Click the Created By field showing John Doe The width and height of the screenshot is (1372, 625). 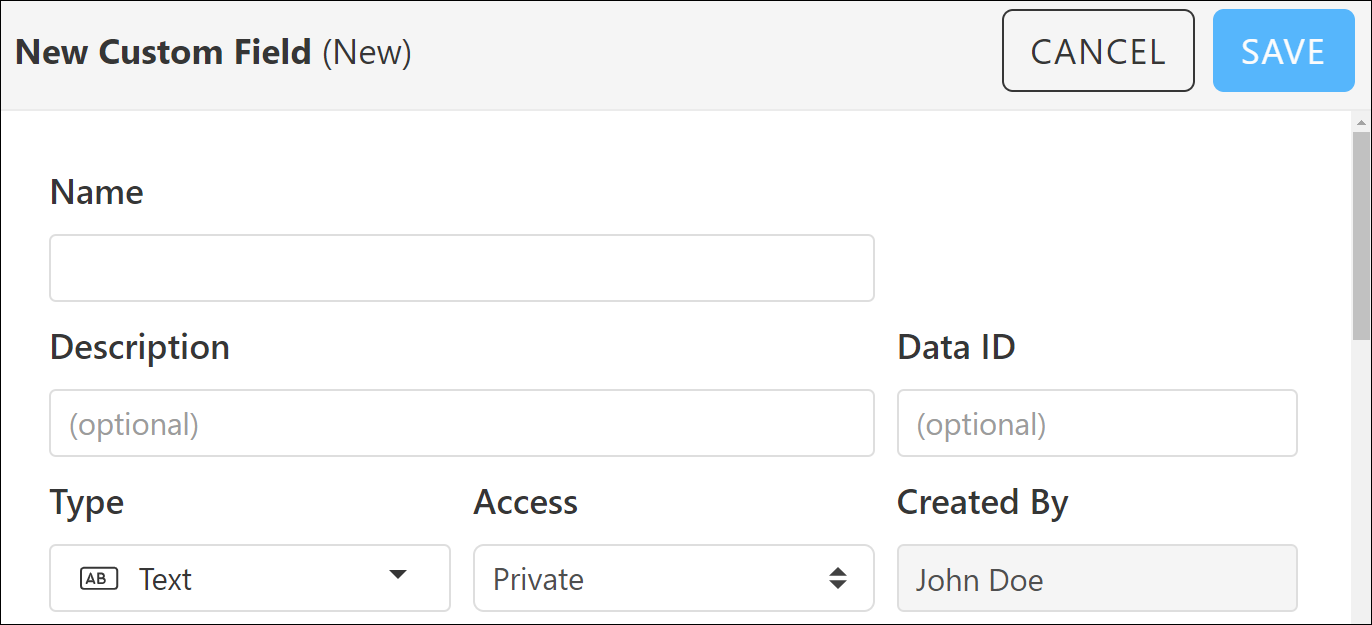tap(1097, 578)
